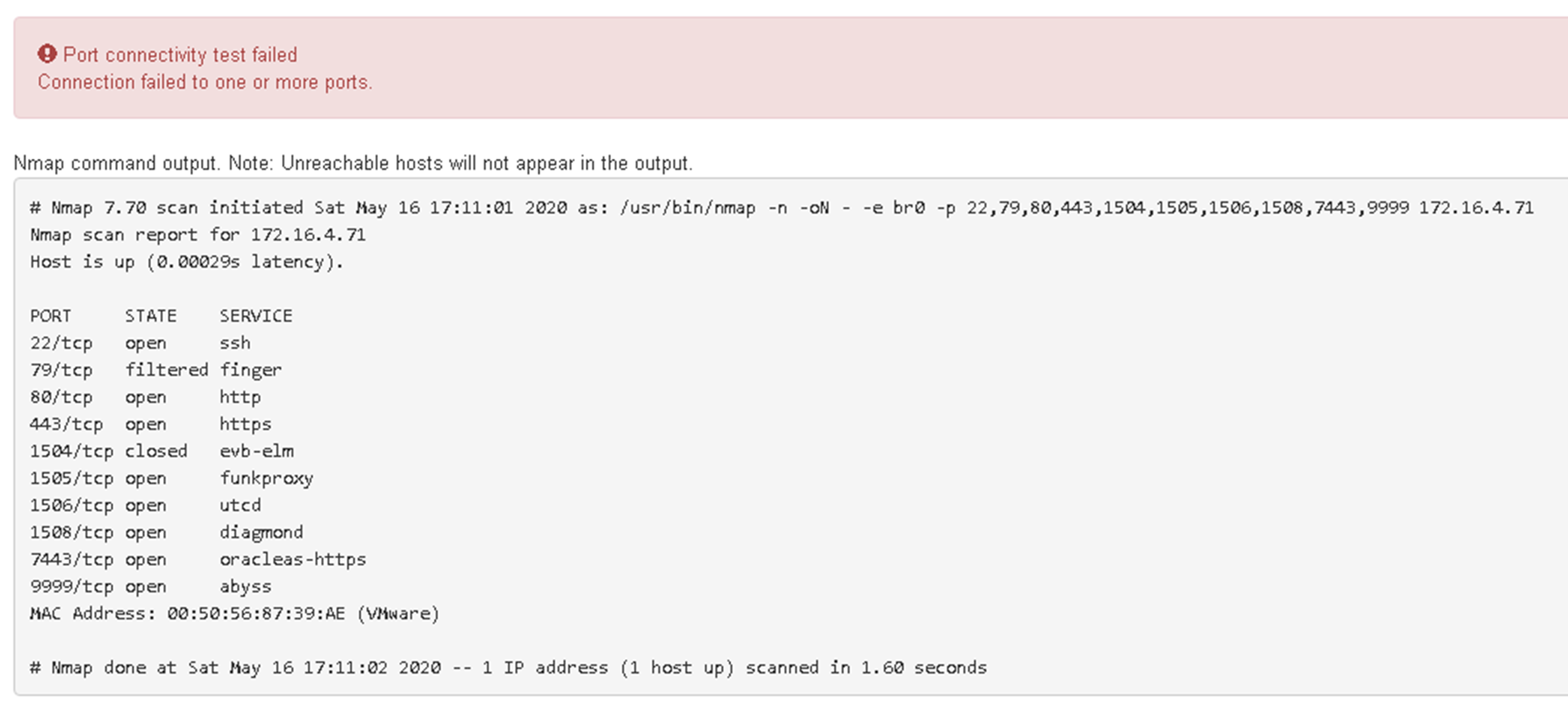Click the 1508/tcp diagmond row
The width and height of the screenshot is (1568, 702).
tap(166, 532)
